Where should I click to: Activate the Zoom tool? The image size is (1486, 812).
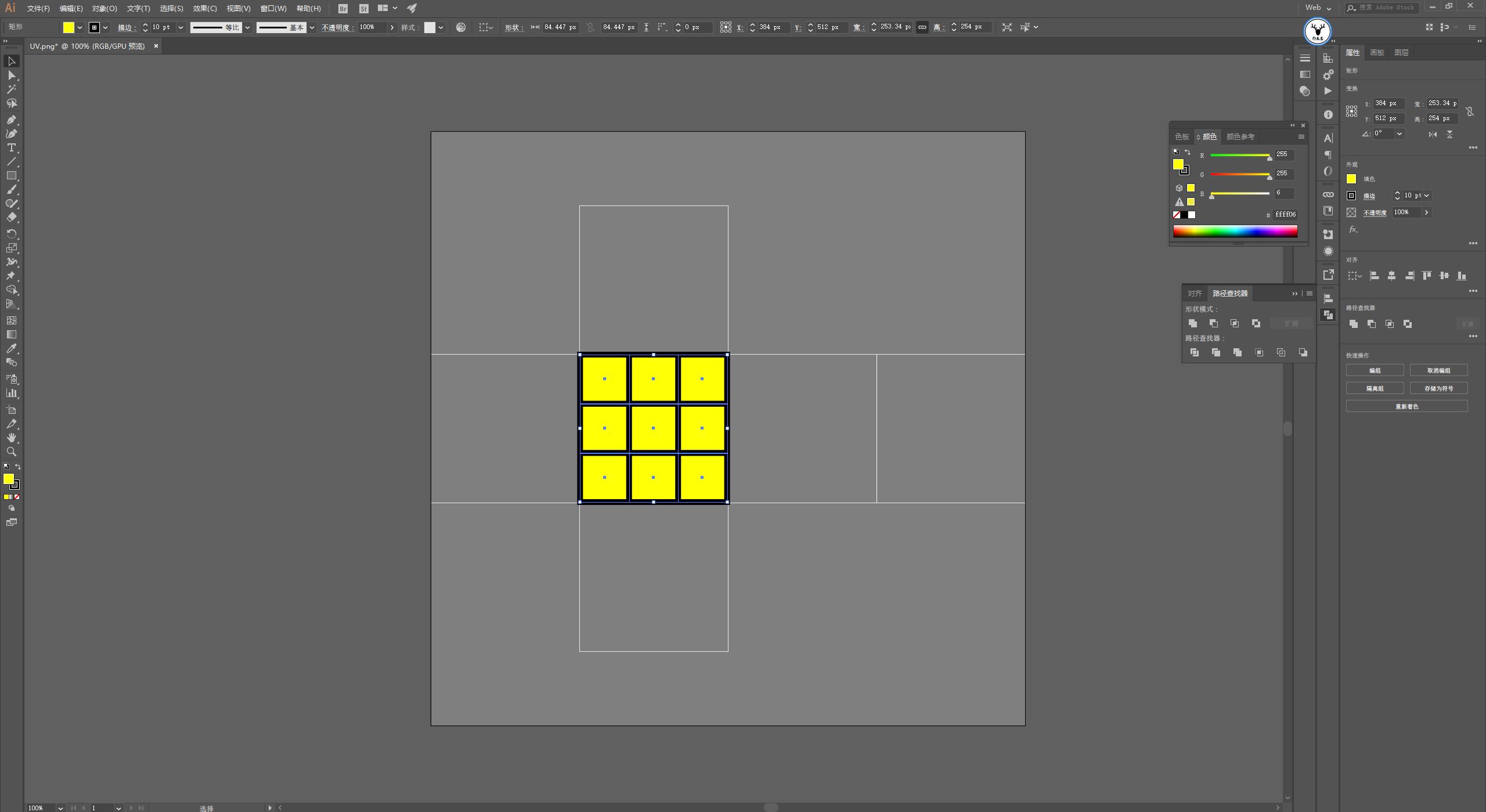point(11,452)
